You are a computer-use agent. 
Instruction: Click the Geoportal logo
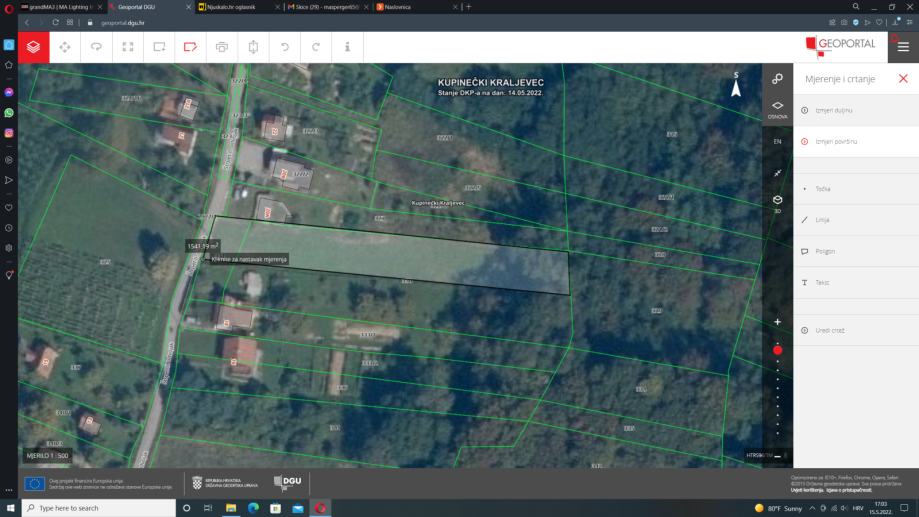840,46
